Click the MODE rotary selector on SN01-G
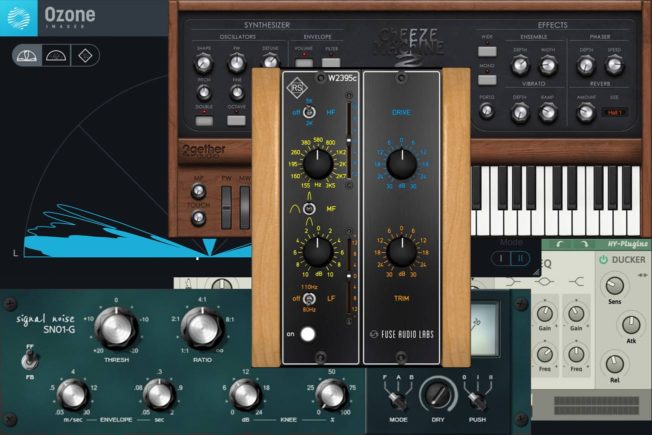The height and width of the screenshot is (435, 652). click(397, 400)
